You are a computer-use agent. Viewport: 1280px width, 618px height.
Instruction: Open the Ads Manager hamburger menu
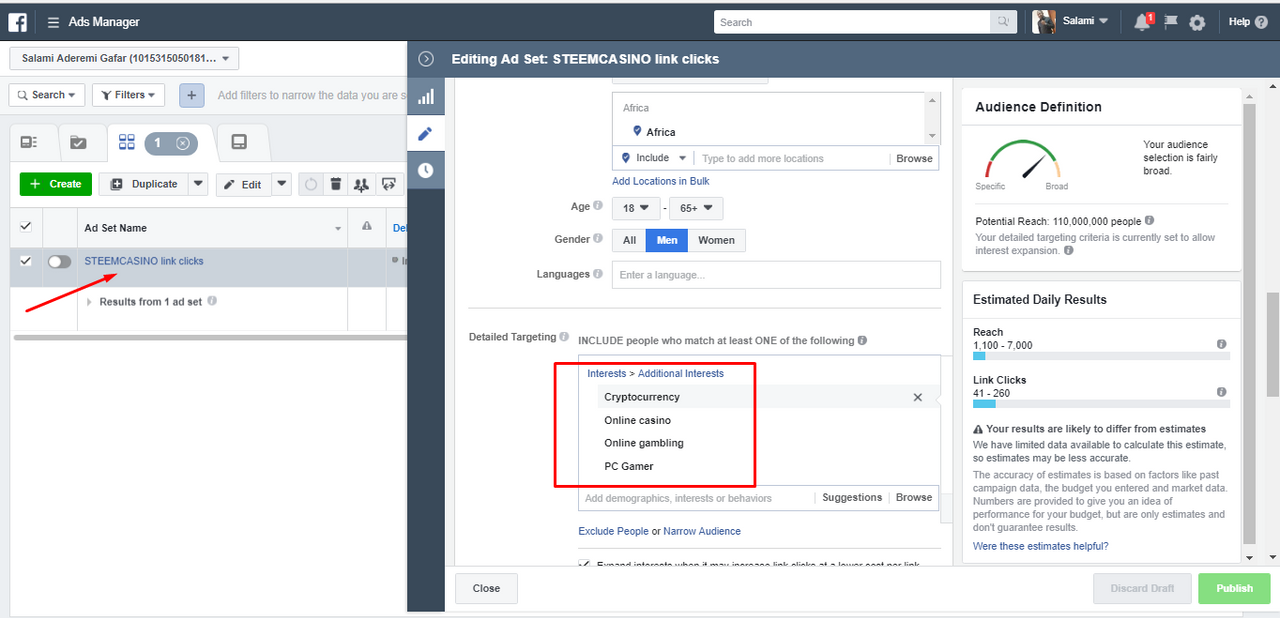tap(53, 22)
